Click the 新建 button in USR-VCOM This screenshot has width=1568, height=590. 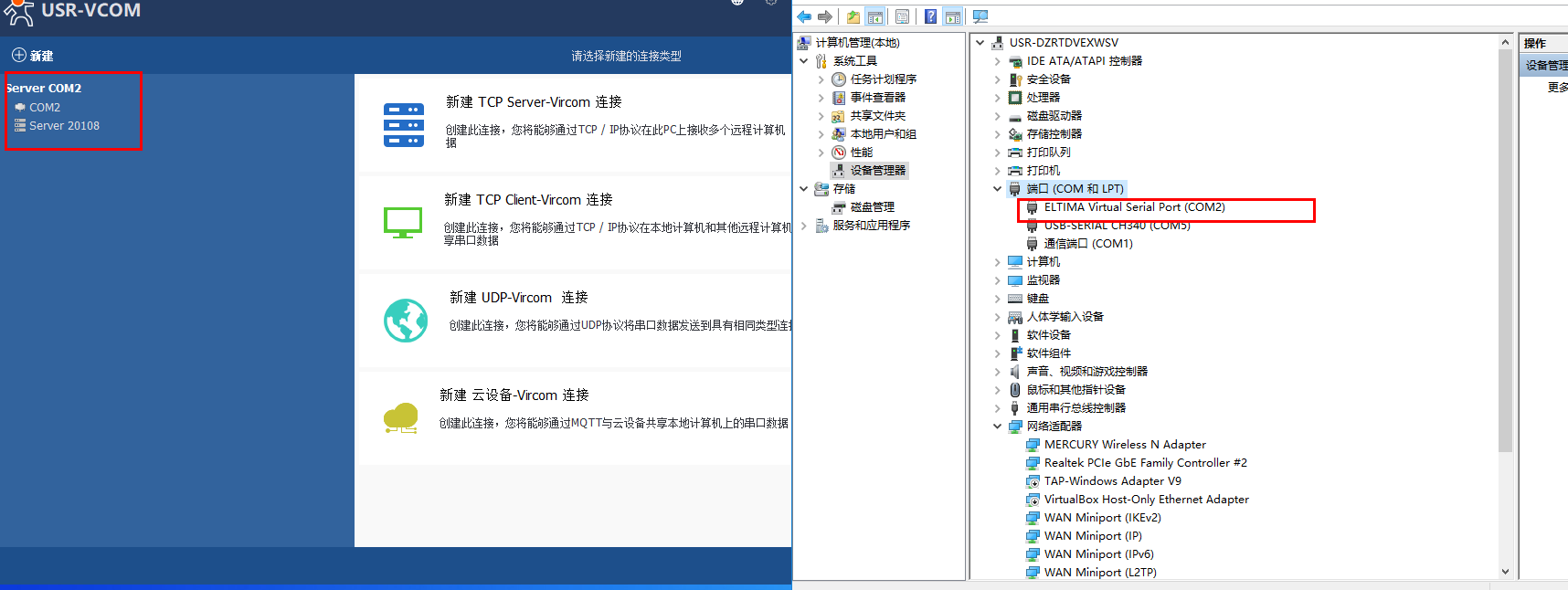pos(32,56)
